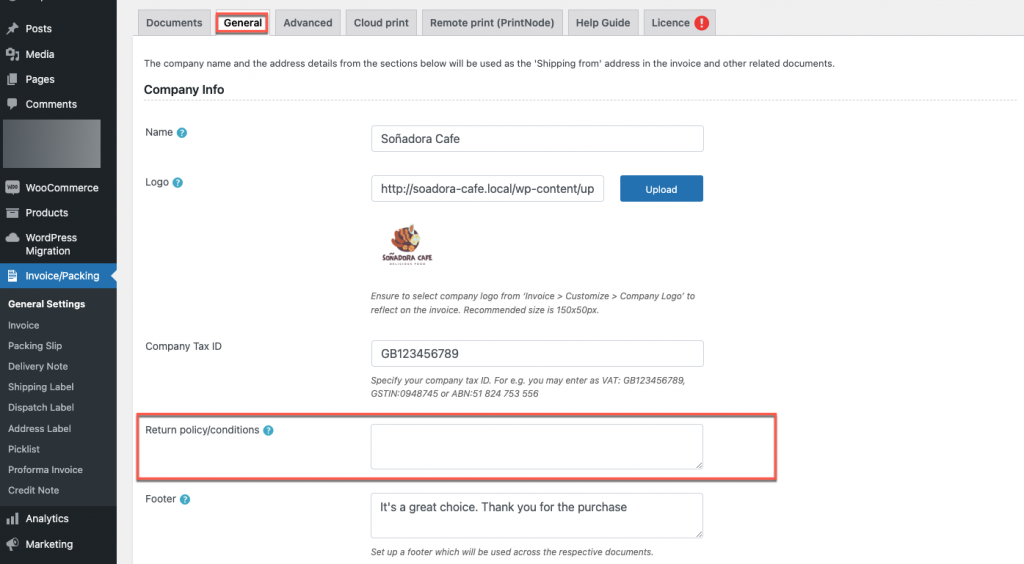
Task: Click the help icon next to Footer
Action: [185, 499]
